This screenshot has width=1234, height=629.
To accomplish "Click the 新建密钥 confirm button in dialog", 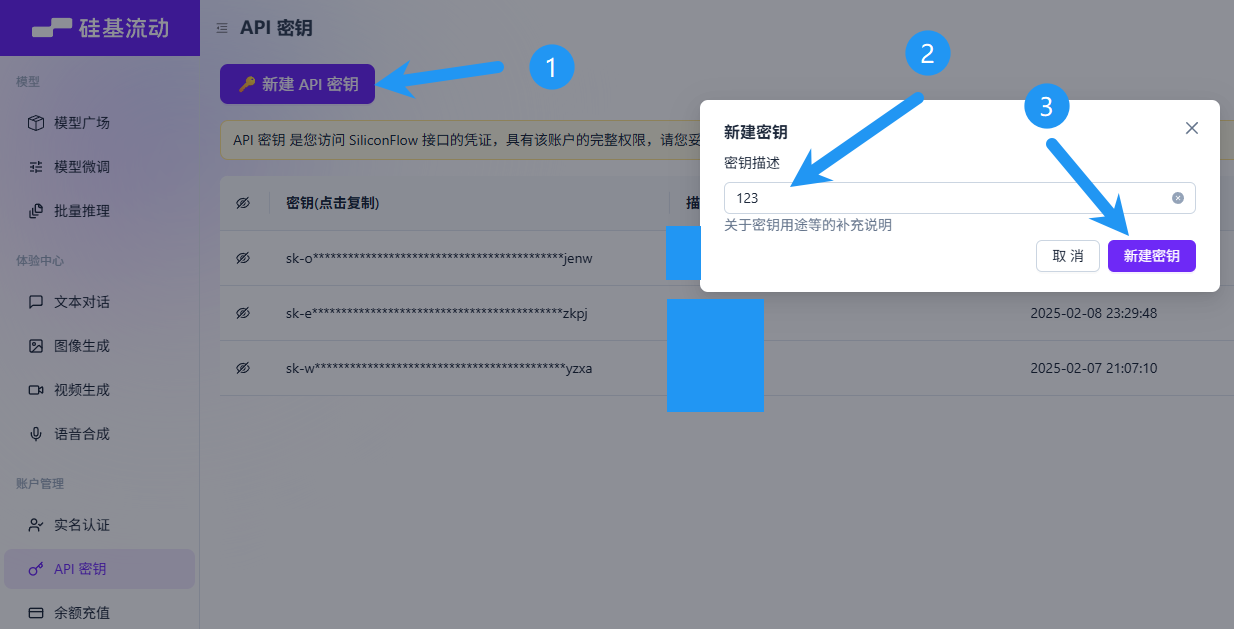I will point(1151,256).
